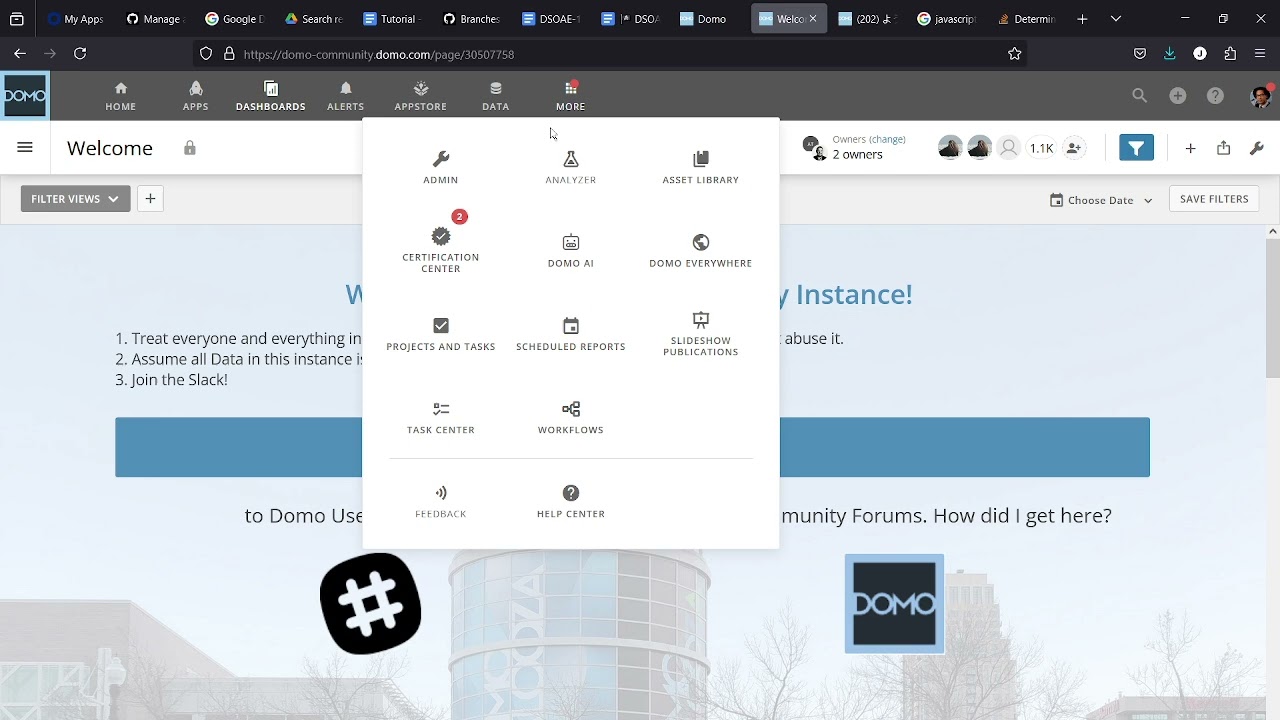Click the lock icon next to Welcome
1280x720 pixels.
[x=189, y=148]
